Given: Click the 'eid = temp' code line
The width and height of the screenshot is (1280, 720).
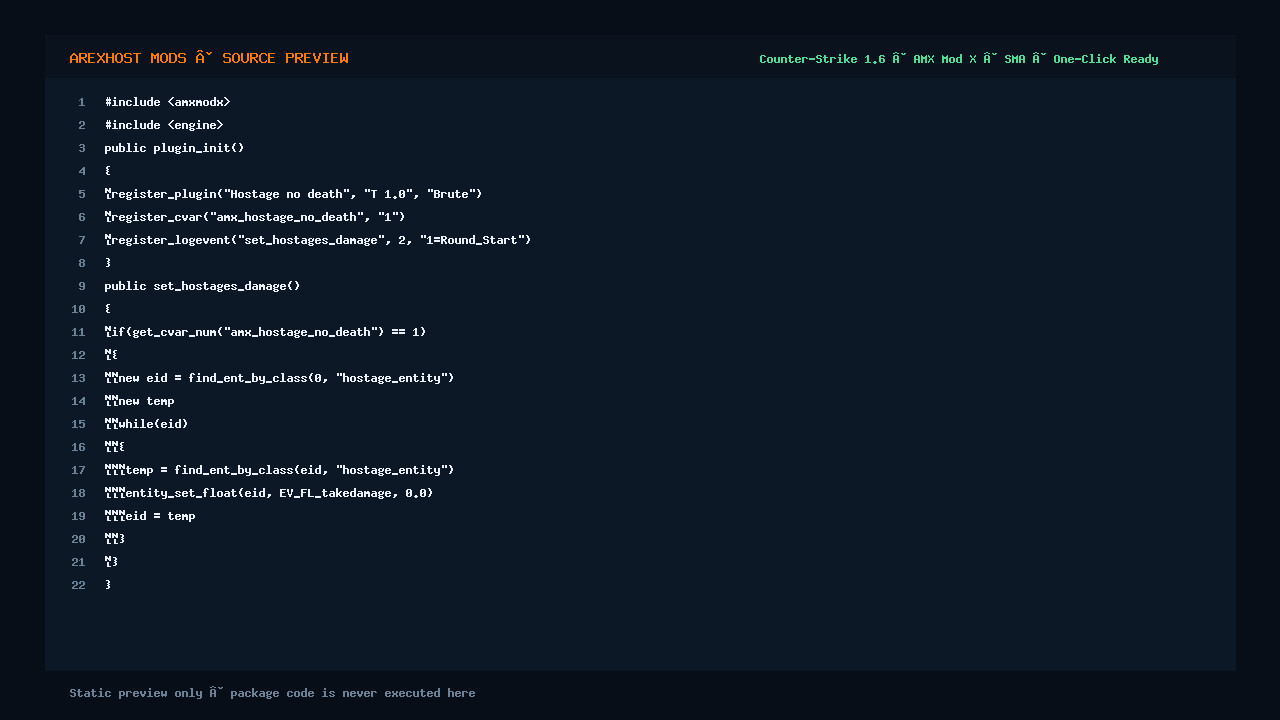Looking at the screenshot, I should pos(150,516).
